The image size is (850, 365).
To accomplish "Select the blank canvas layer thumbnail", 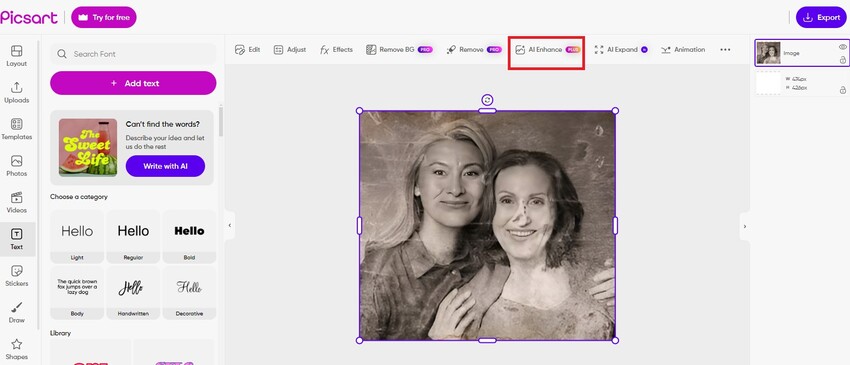I will point(768,84).
